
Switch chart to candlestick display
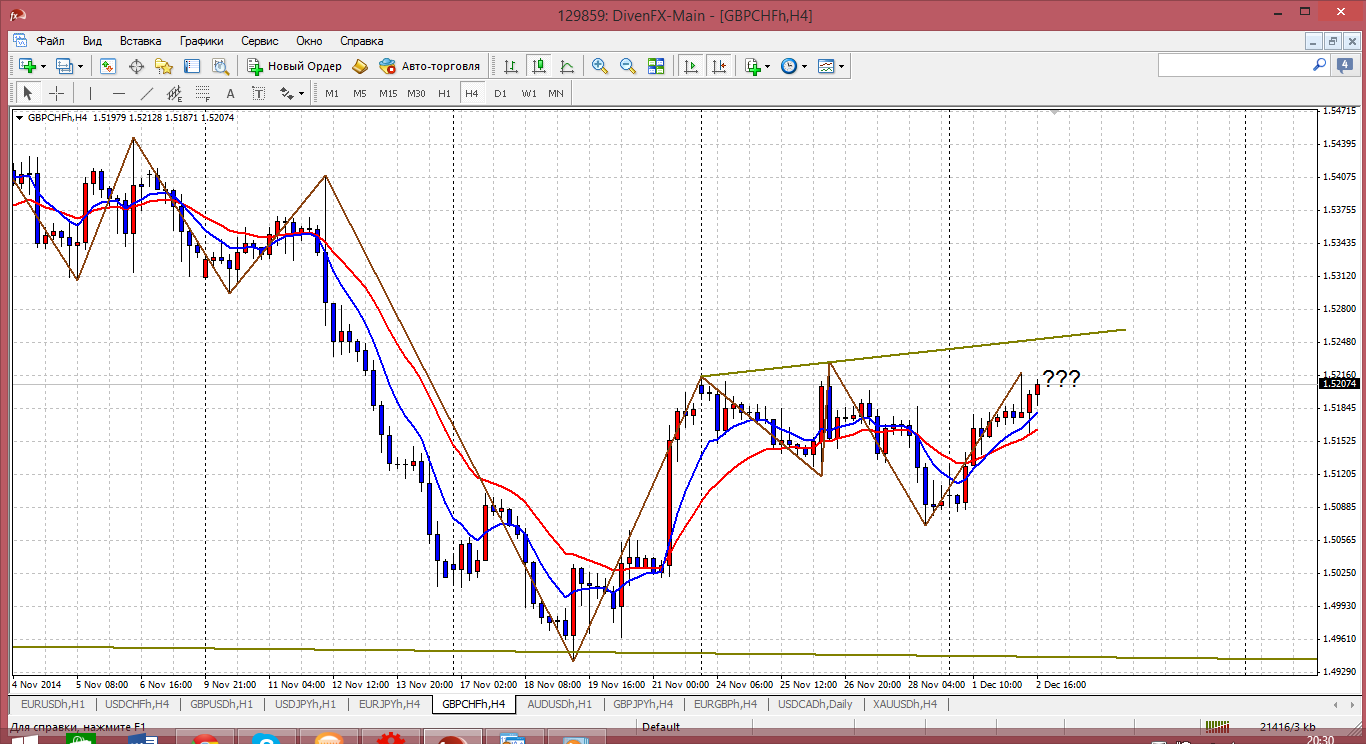[x=539, y=66]
